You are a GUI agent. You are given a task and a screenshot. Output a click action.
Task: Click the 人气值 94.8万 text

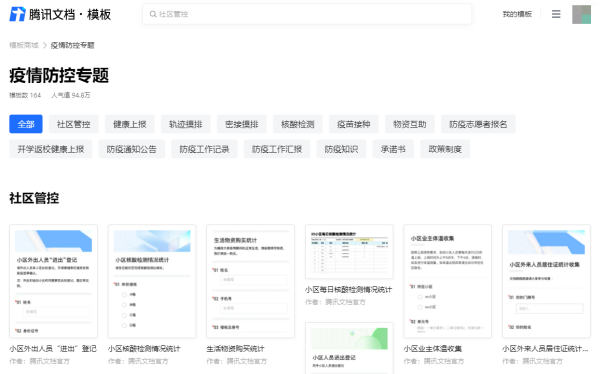tap(71, 95)
